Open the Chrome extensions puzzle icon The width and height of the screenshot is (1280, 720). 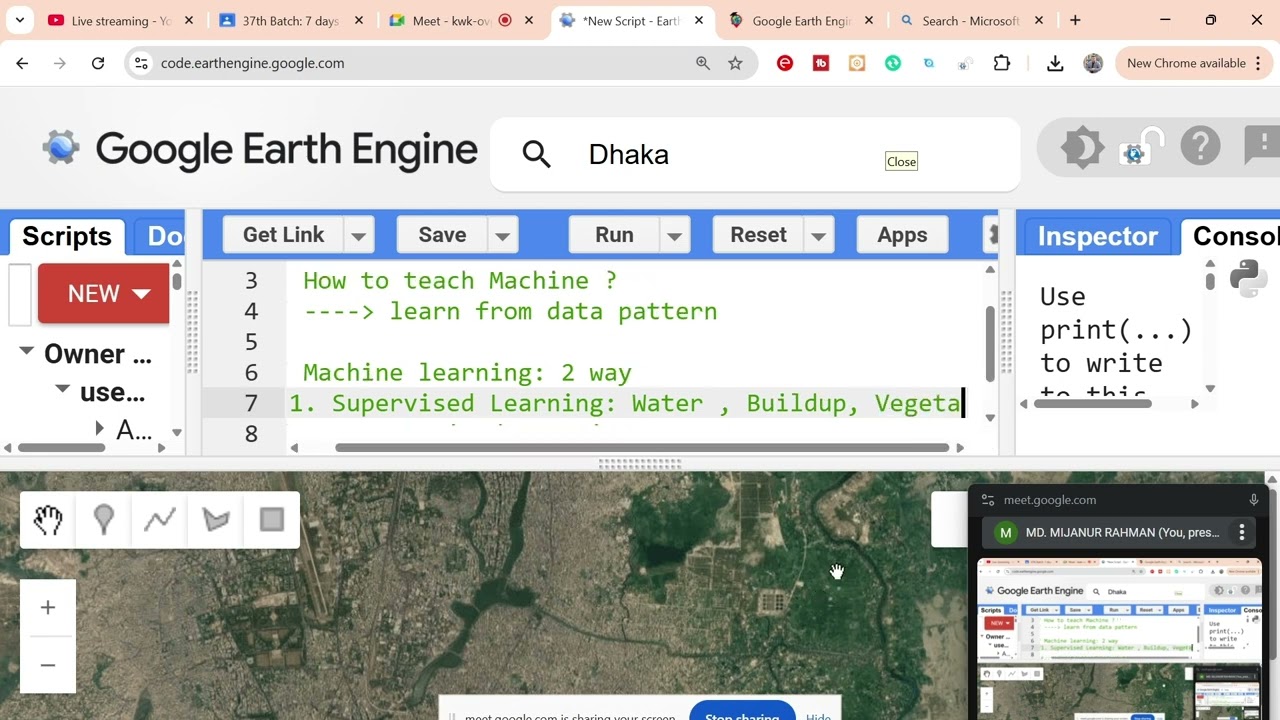pyautogui.click(x=1002, y=63)
